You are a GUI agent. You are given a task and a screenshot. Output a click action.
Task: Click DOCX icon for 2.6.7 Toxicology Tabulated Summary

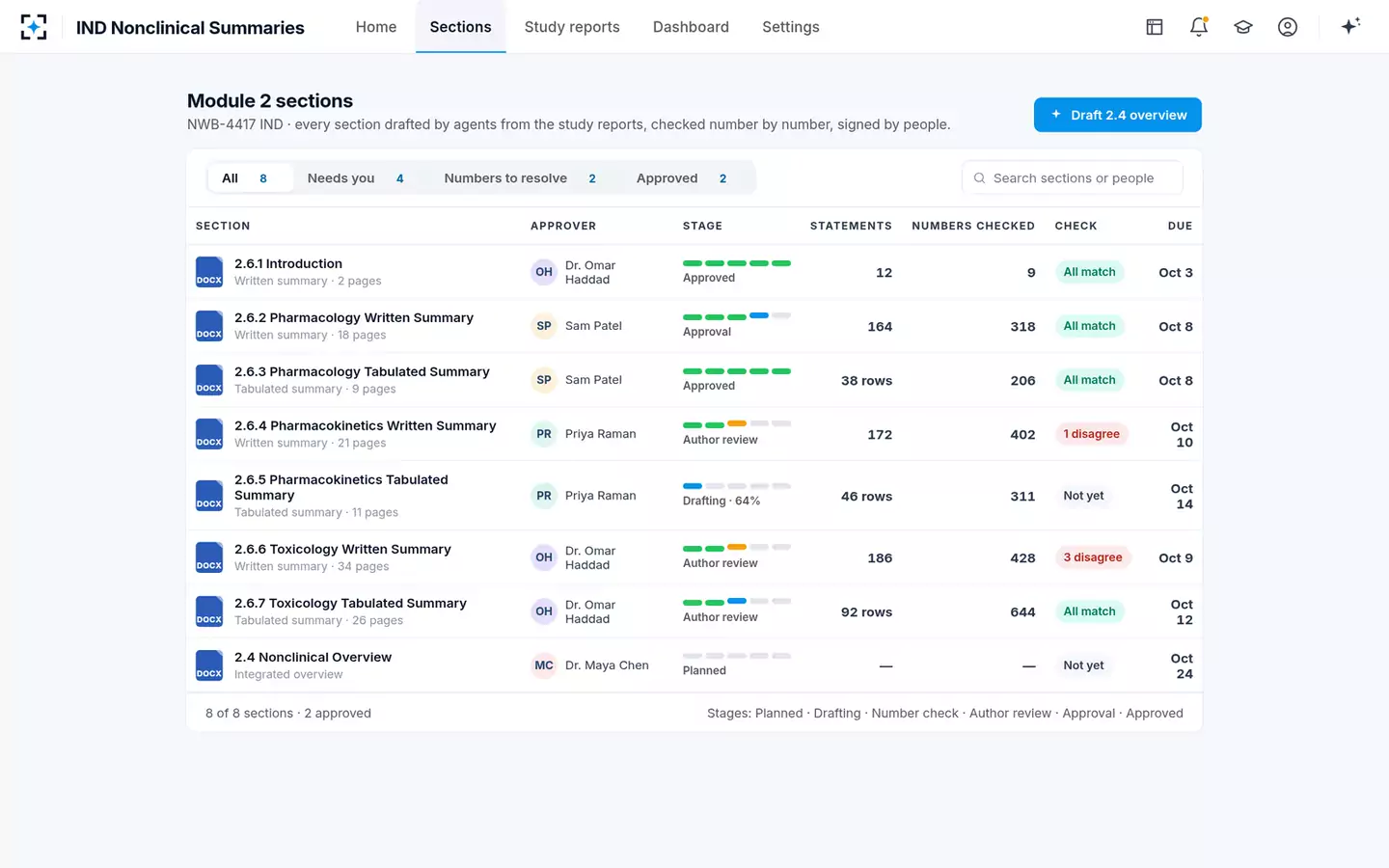coord(209,611)
